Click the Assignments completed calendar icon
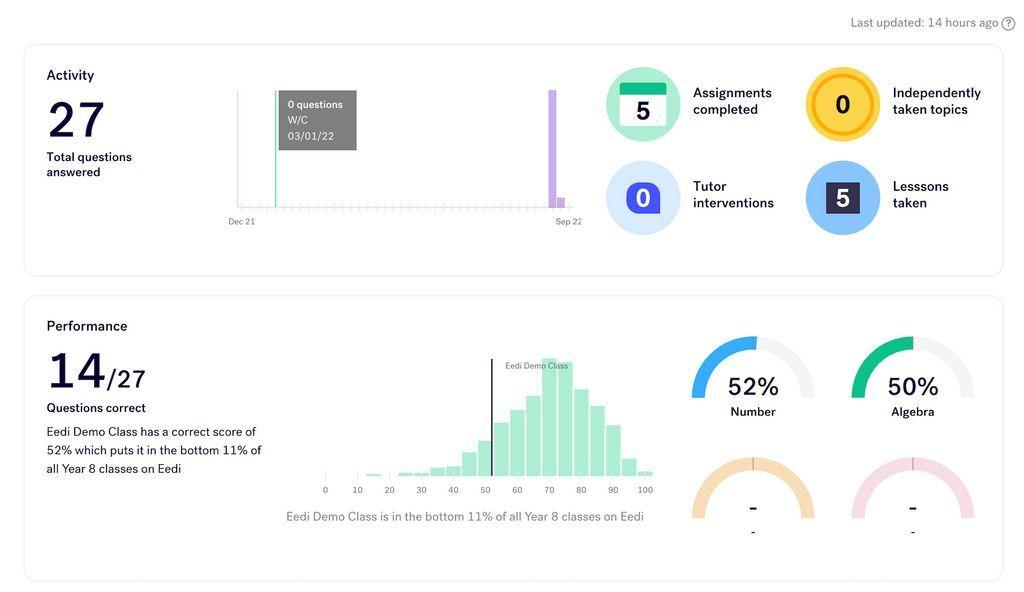1024x592 pixels. click(643, 105)
